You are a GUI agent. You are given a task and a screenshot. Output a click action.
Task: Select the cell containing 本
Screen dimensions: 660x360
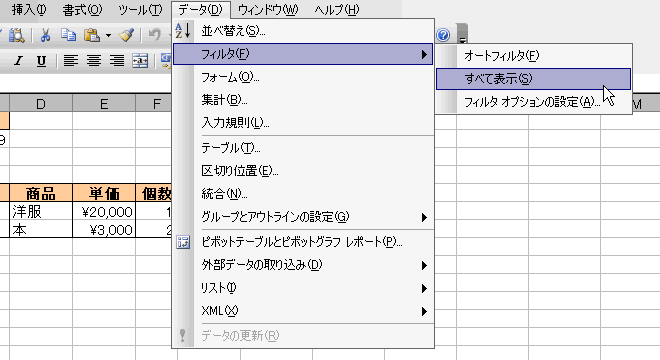[41, 229]
